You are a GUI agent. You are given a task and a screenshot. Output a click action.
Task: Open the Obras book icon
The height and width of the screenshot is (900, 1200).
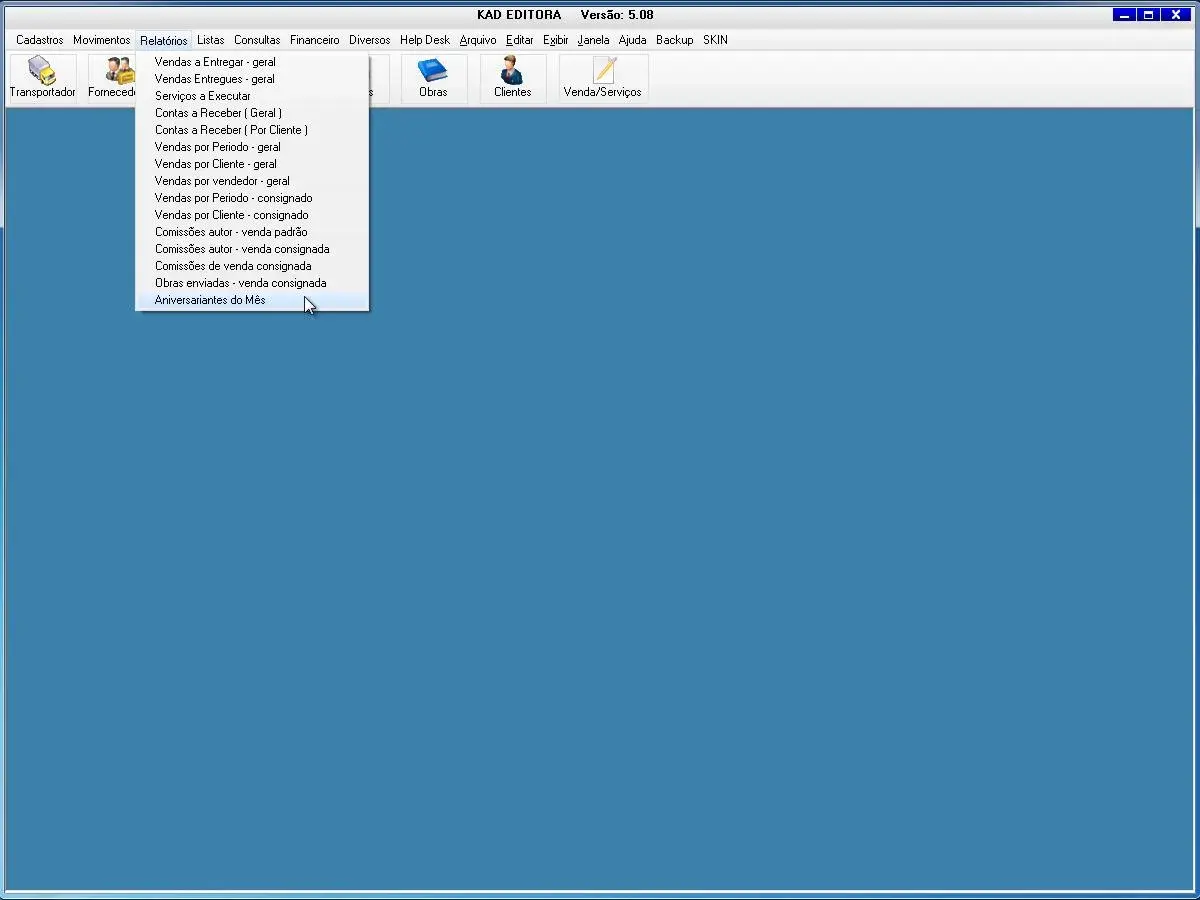click(433, 72)
